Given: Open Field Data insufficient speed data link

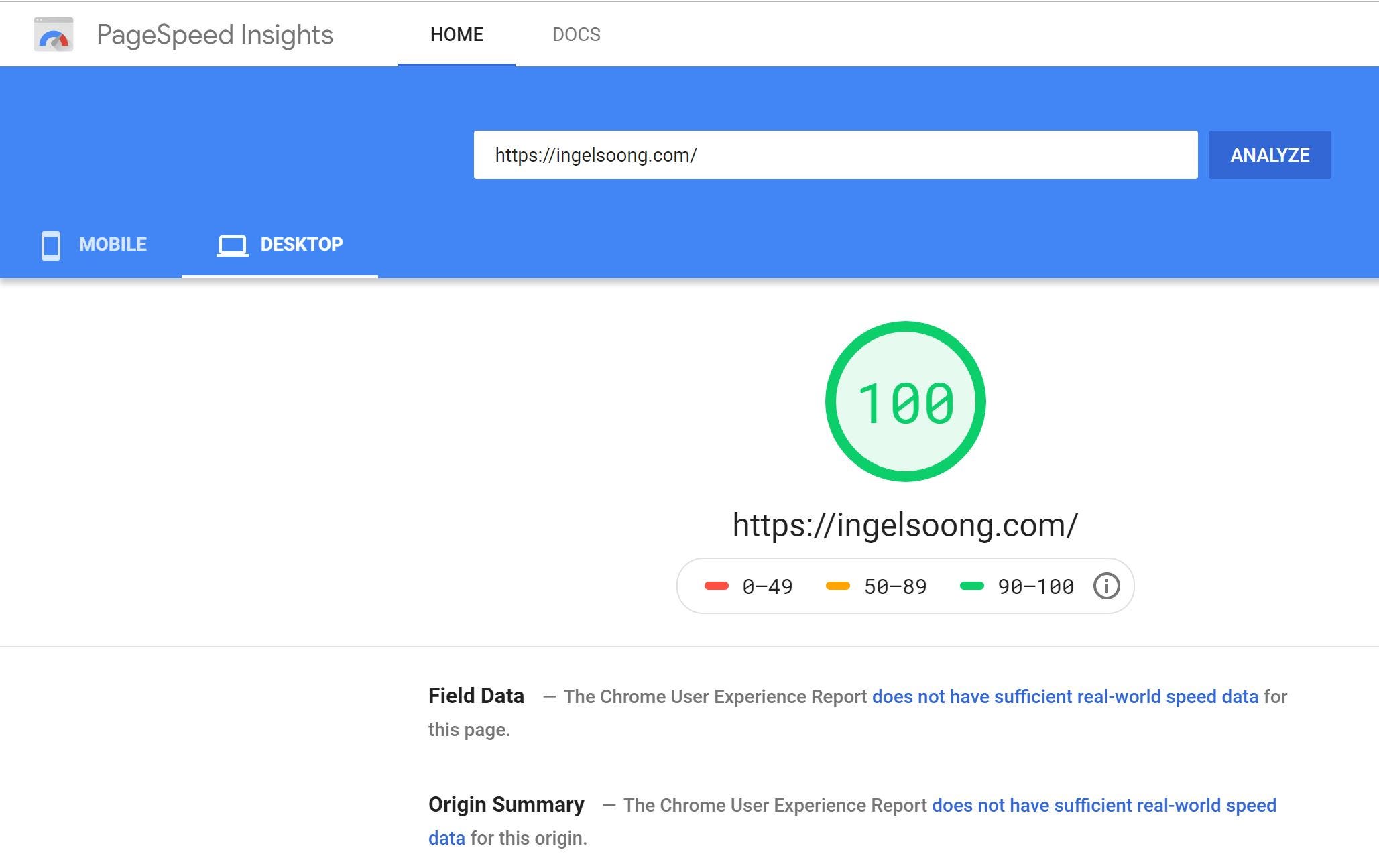Looking at the screenshot, I should 1065,696.
